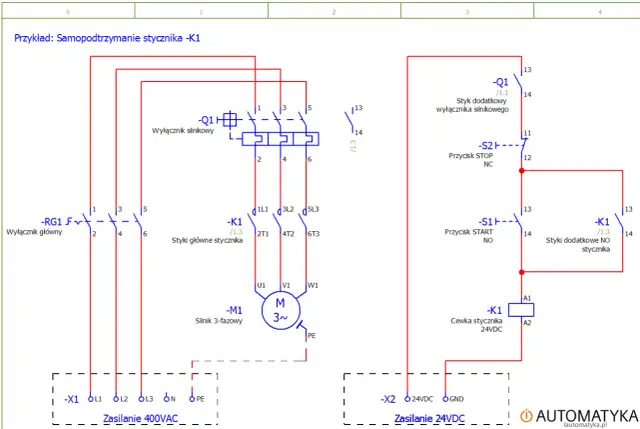Click column header 2 in the top ruler
This screenshot has width=640, height=429.
coord(334,11)
